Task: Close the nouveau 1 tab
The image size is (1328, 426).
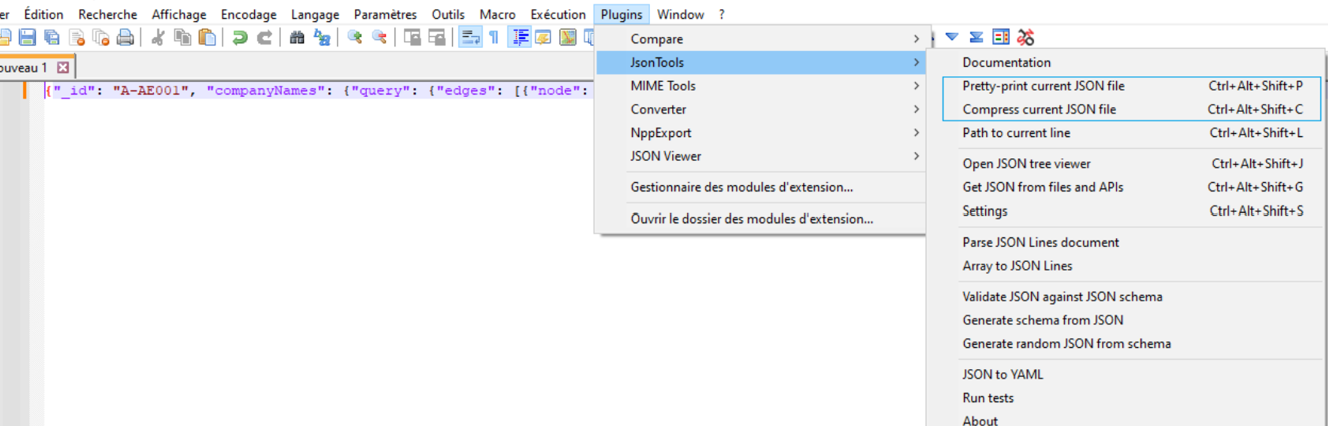Action: [63, 67]
